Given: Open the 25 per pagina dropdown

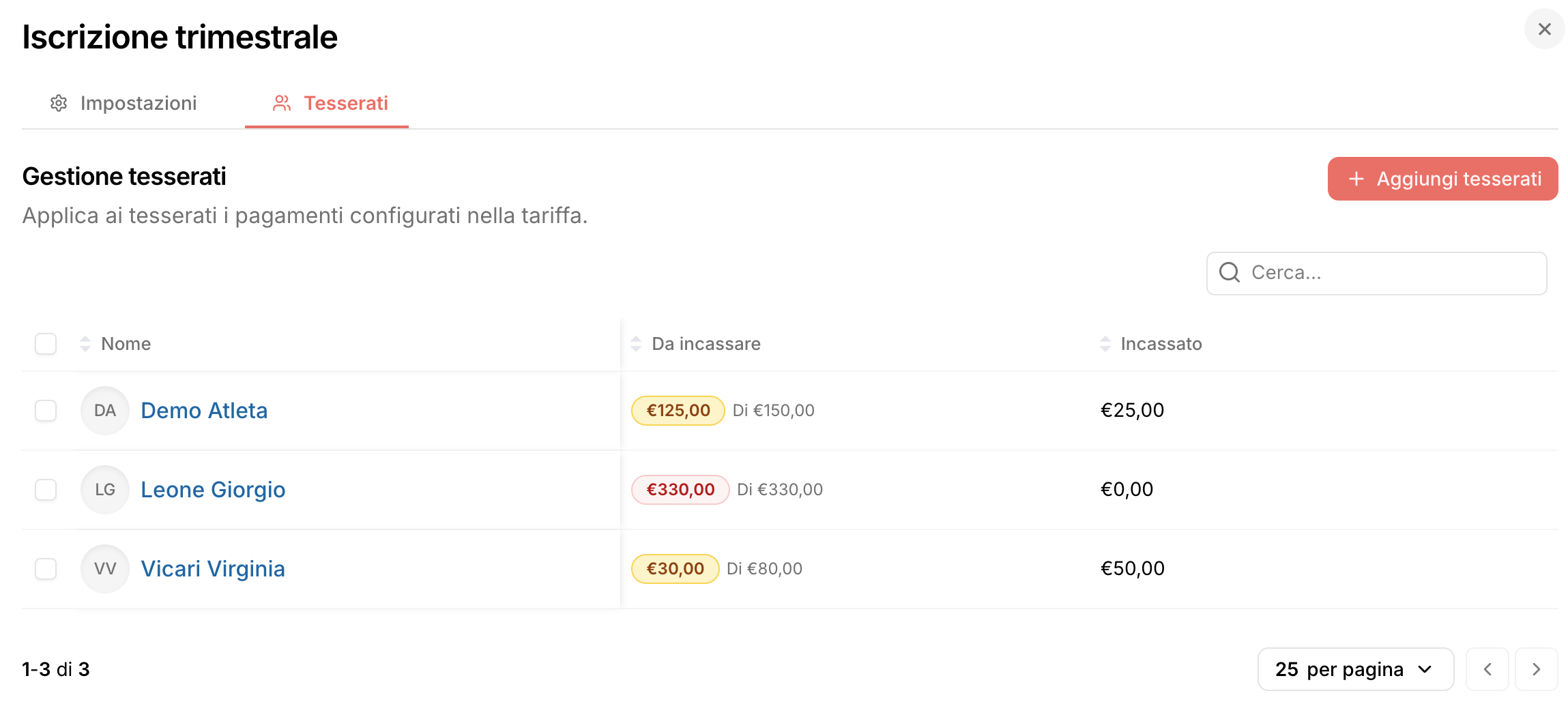Looking at the screenshot, I should 1355,669.
